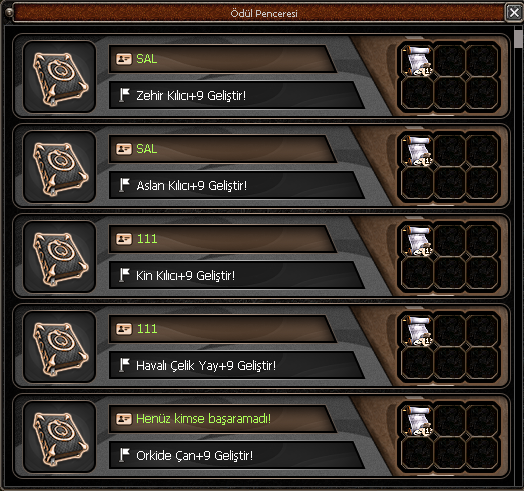Screen dimensions: 524x491
Task: Click the 'Zehir Kılıcı+9 Geliştir!' mission text
Action: [x=191, y=96]
